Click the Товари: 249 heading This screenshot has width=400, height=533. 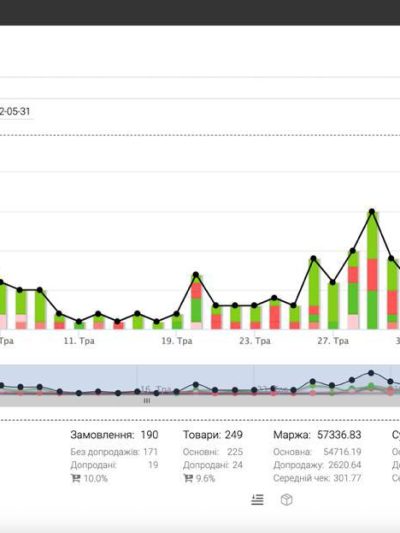point(213,435)
